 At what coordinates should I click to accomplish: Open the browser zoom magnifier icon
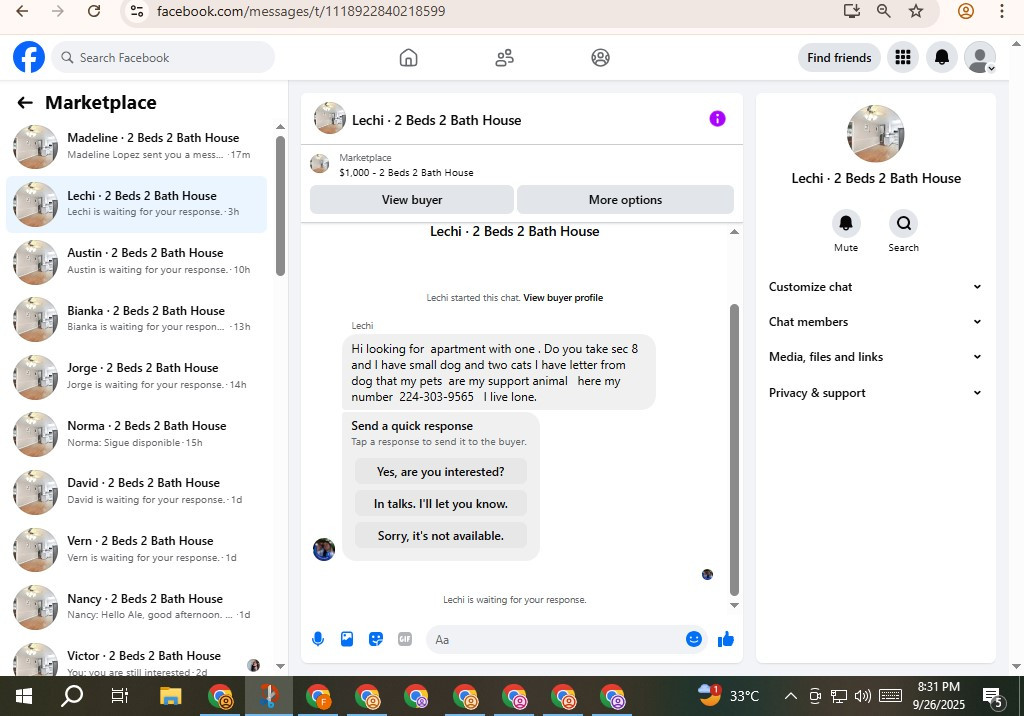[x=883, y=11]
